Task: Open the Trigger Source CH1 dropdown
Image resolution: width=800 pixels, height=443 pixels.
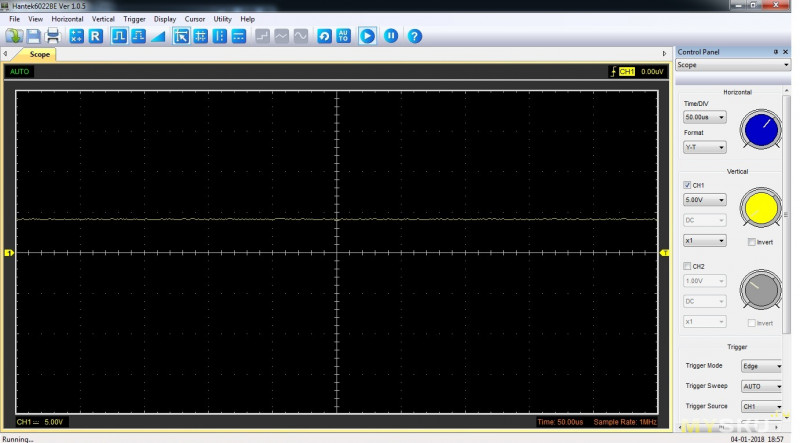Action: pyautogui.click(x=762, y=407)
